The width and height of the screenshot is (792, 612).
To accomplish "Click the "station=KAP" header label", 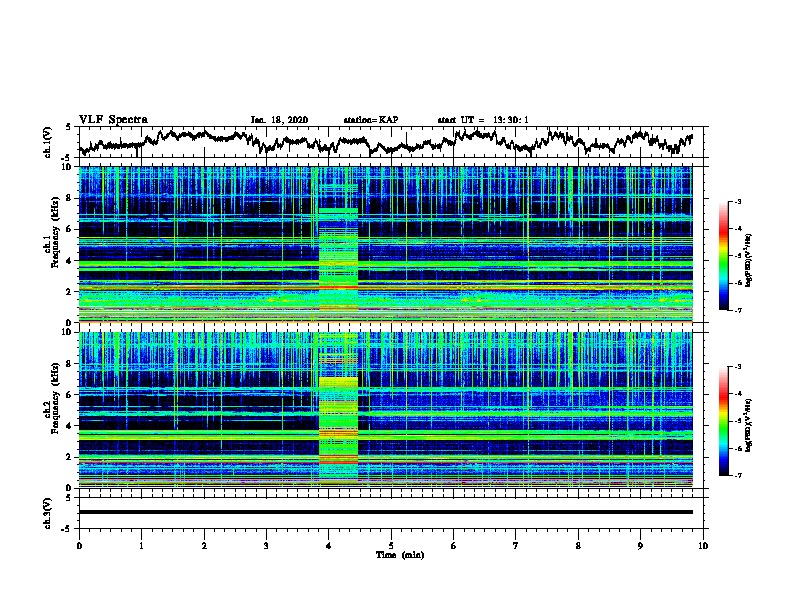I will coord(371,120).
